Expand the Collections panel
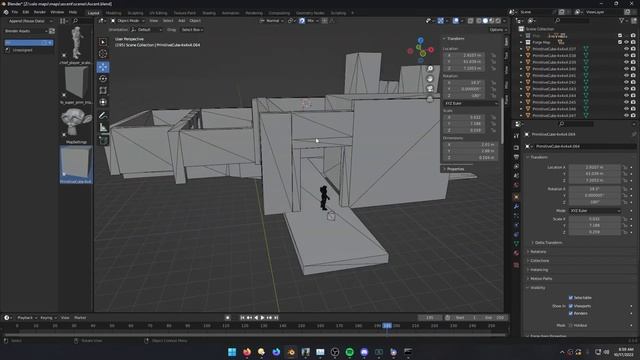Image resolution: width=640 pixels, height=360 pixels. (539, 261)
